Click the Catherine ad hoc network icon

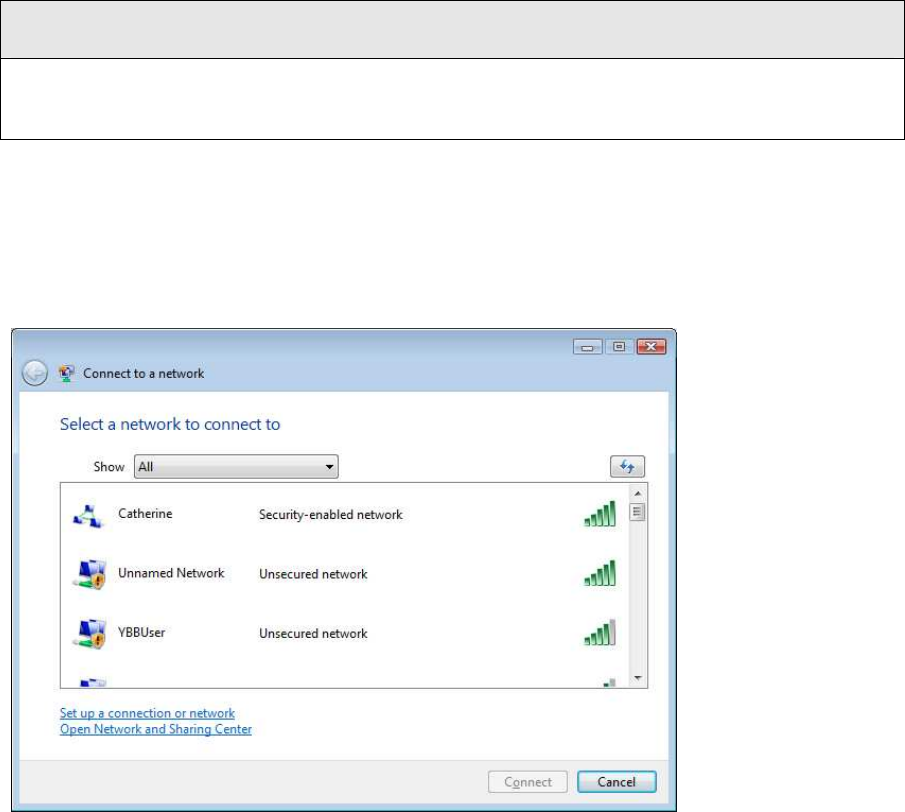tap(88, 516)
